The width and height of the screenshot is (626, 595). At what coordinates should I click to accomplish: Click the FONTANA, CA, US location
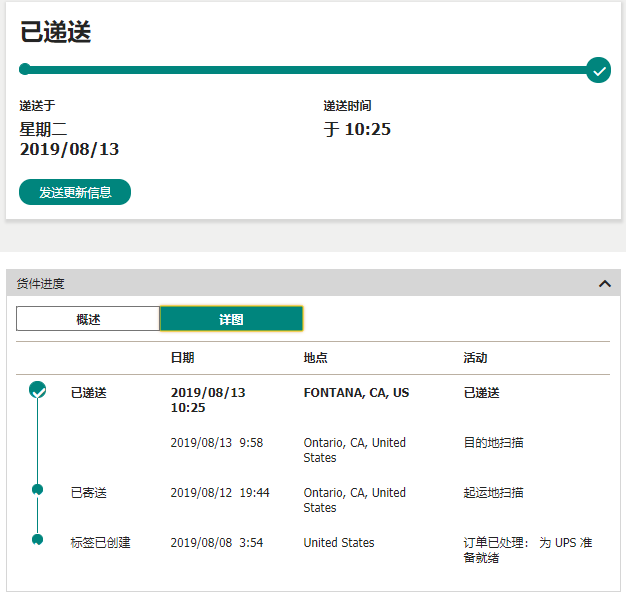[356, 393]
